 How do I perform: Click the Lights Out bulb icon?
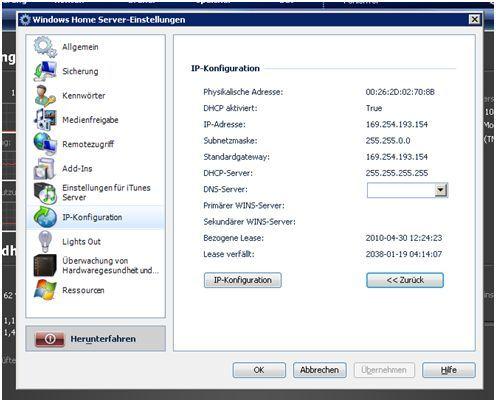click(x=45, y=241)
